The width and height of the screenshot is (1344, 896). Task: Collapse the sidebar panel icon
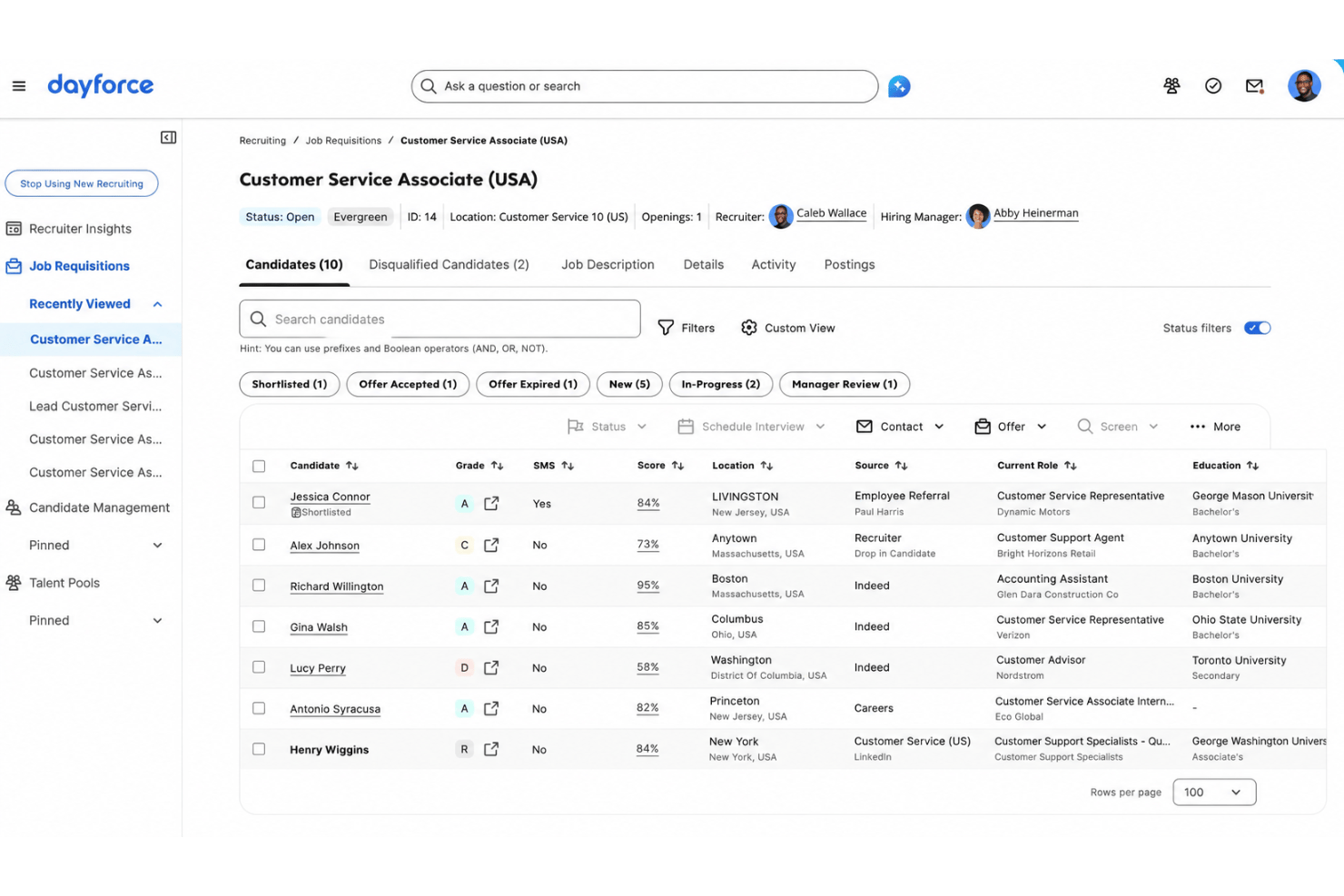(x=169, y=137)
